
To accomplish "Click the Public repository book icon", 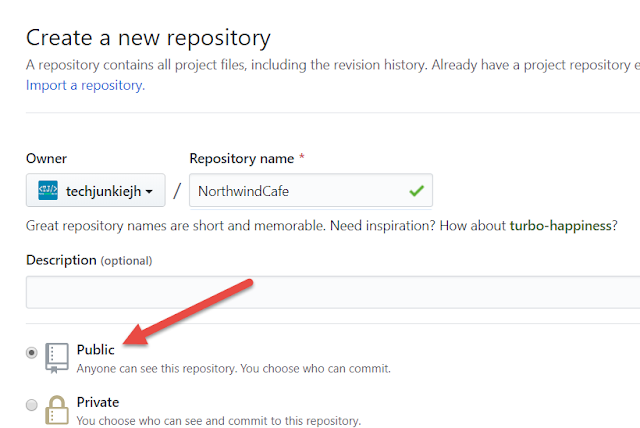I will coord(57,357).
